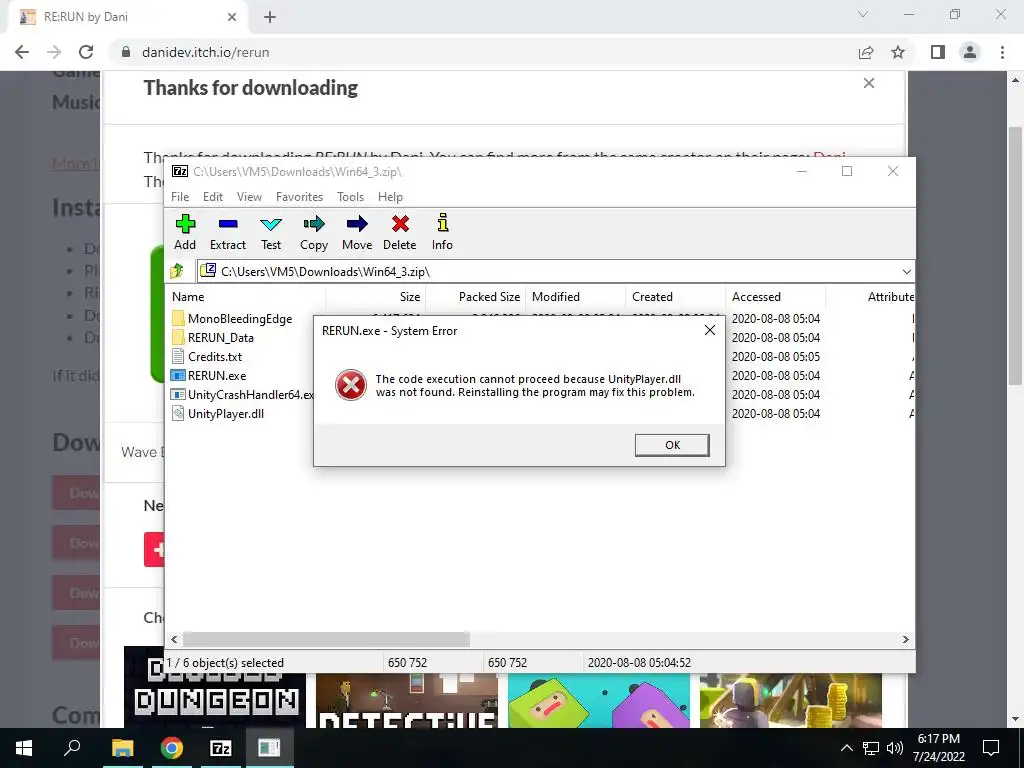This screenshot has width=1024, height=768.
Task: Sort by the Accessed column header
Action: 775,296
